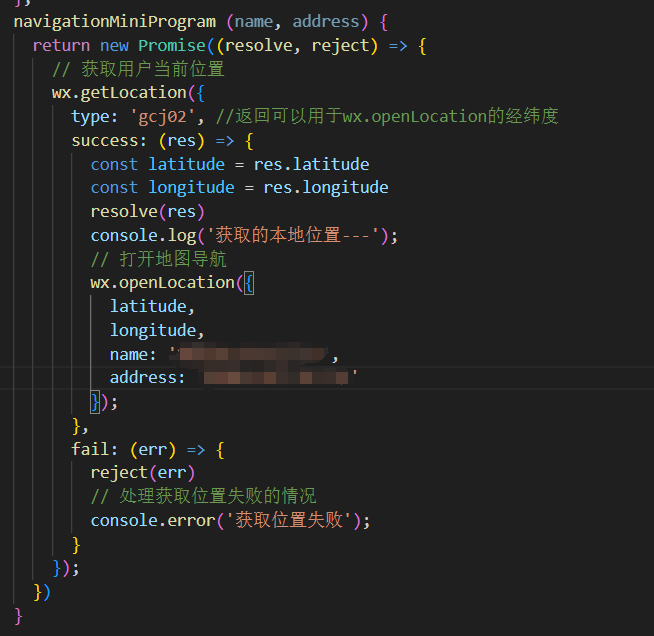This screenshot has height=636, width=654.
Task: Click 'const latitude = res.latitude' line
Action: 230,164
